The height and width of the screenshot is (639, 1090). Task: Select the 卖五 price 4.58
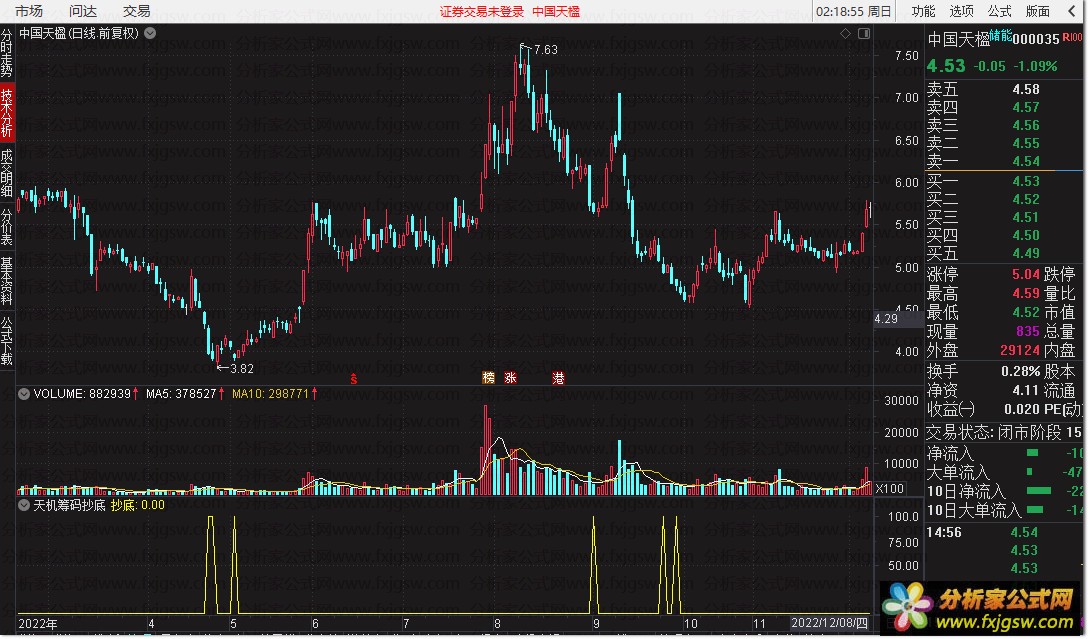pos(1026,90)
